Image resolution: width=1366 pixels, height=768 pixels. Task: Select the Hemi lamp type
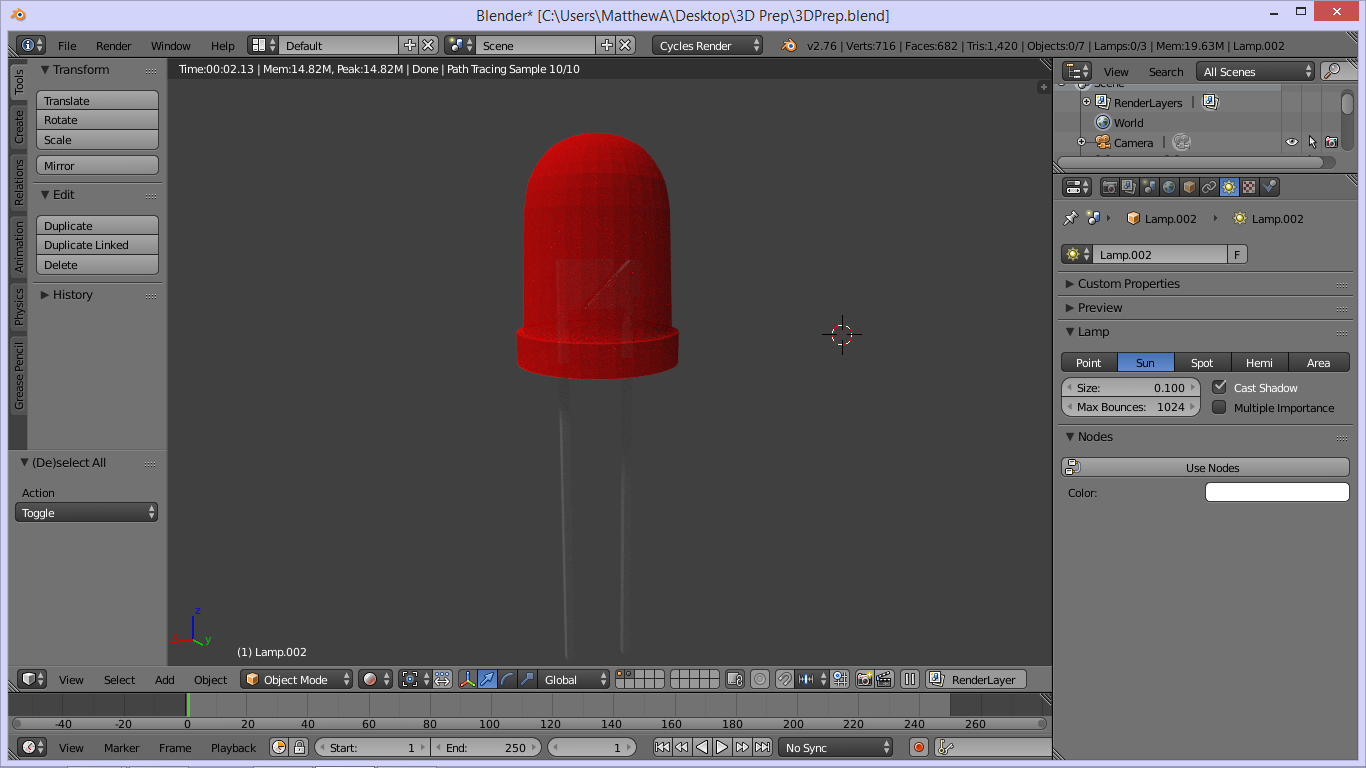coord(1260,362)
